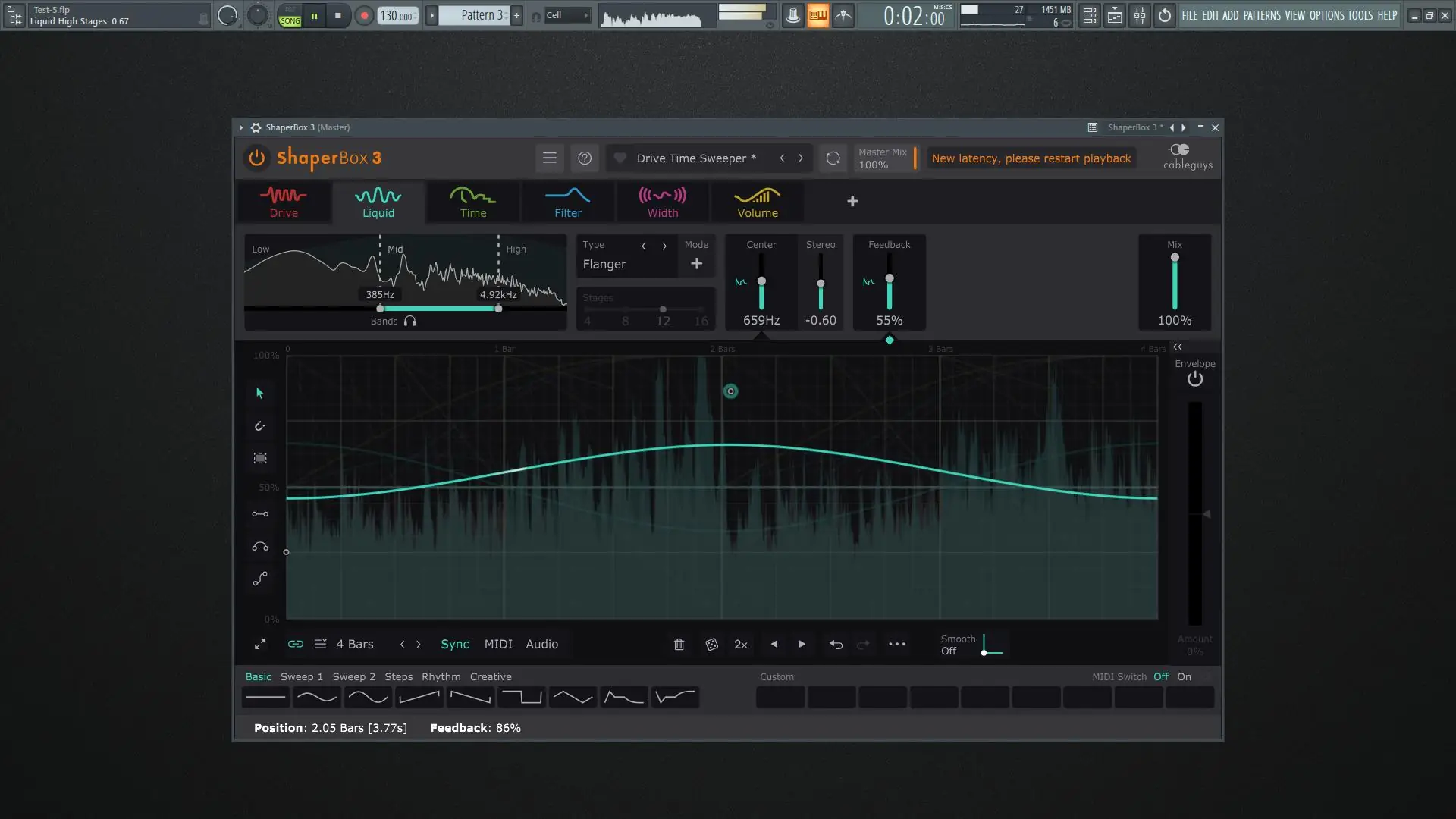Select the sine wave preset thumbnail
This screenshot has height=819, width=1456.
pos(317,697)
